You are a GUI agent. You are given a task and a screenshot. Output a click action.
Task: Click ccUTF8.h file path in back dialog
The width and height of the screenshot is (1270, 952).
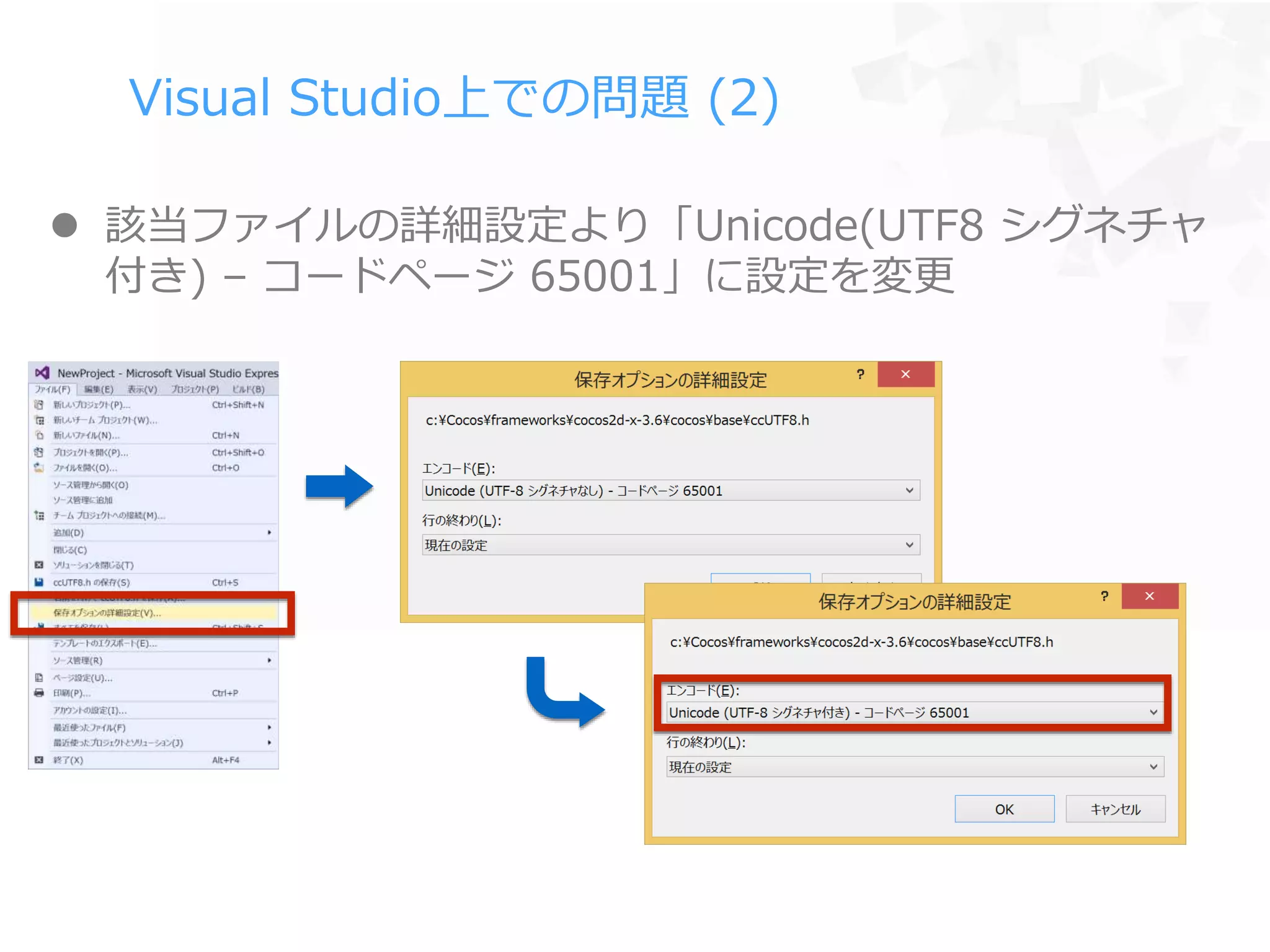click(617, 420)
